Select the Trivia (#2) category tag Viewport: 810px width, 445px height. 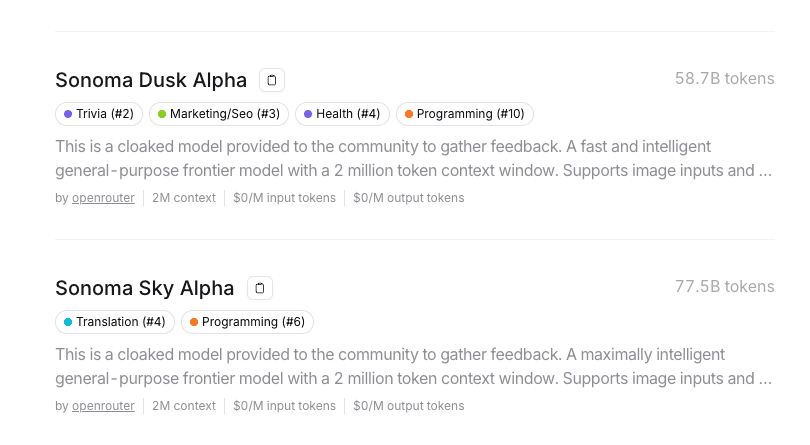100,114
